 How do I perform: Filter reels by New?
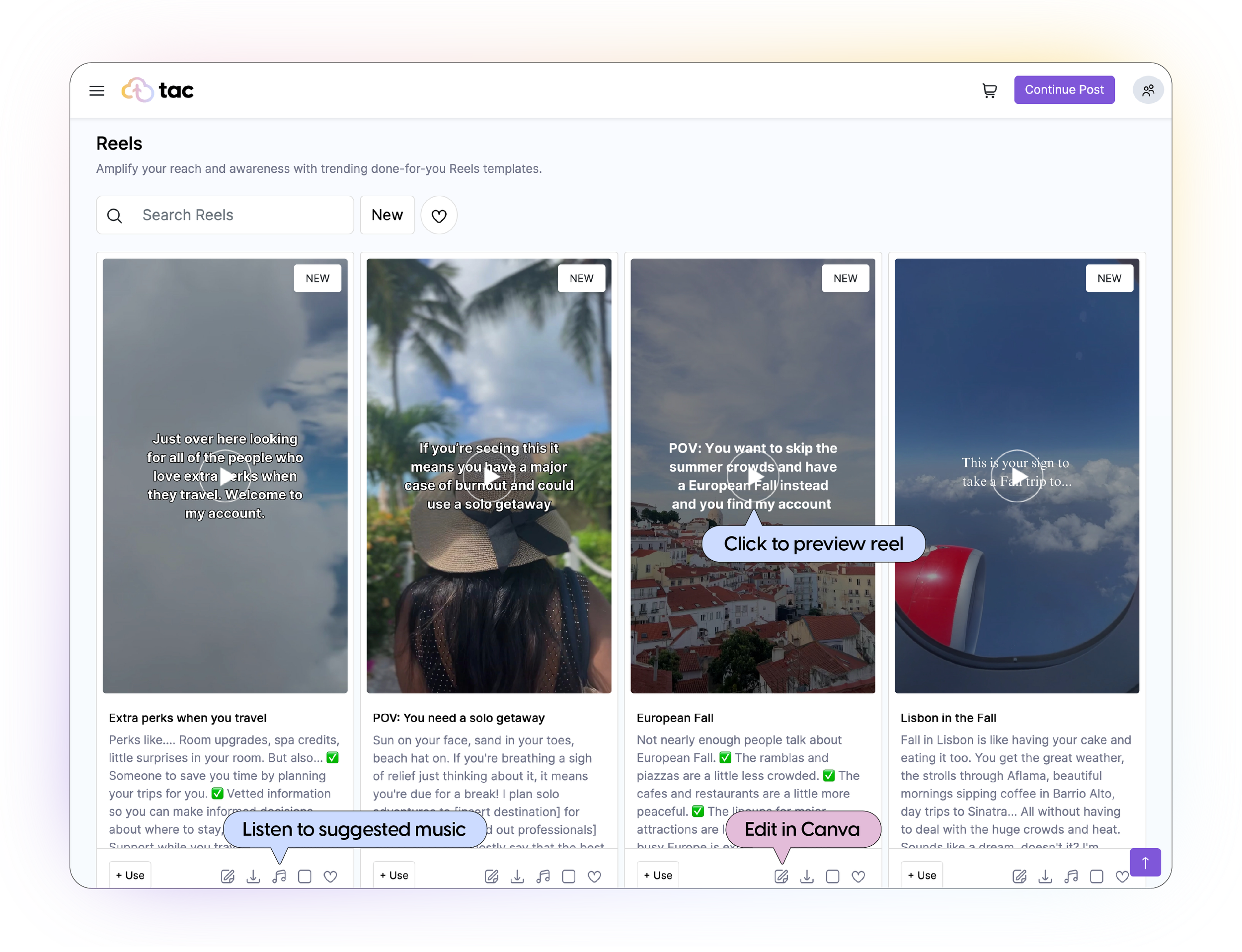tap(387, 216)
